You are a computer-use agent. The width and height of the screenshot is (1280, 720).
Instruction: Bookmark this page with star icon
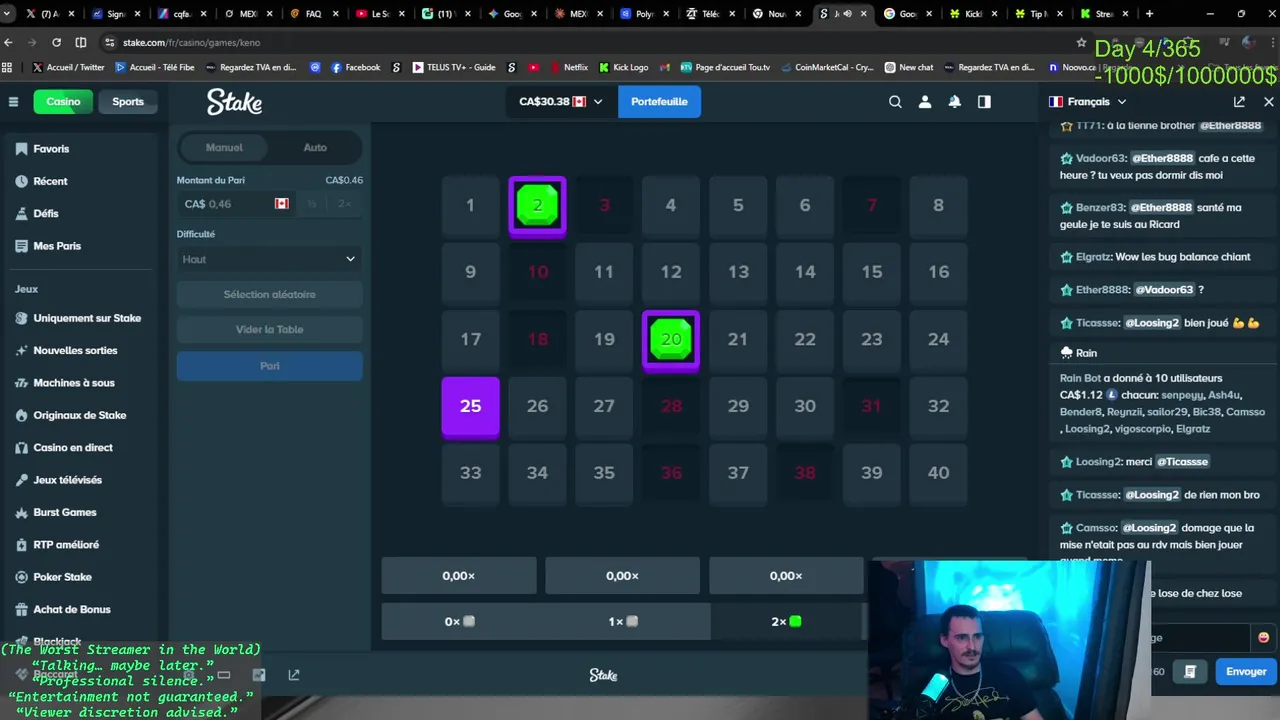tap(1081, 42)
